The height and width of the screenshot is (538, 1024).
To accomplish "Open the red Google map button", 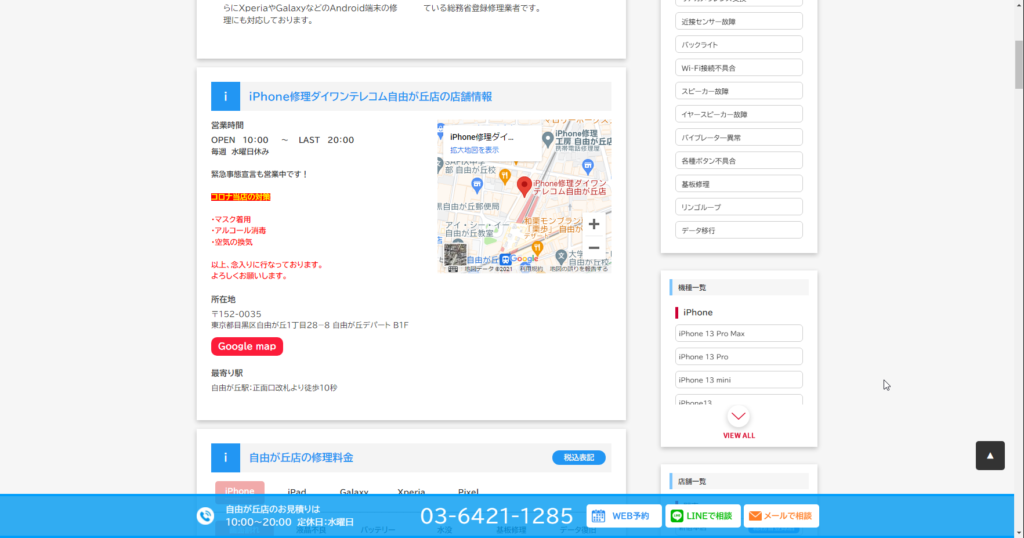I will (x=247, y=347).
